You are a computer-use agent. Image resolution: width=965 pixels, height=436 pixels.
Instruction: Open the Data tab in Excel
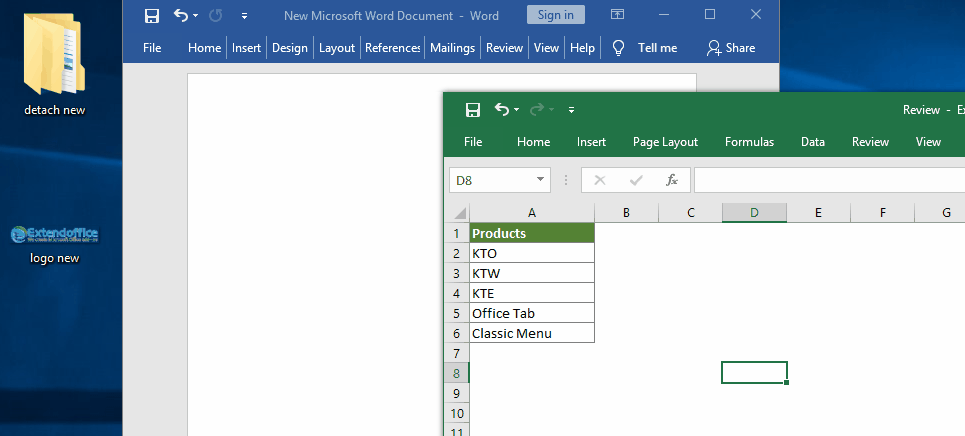(812, 142)
